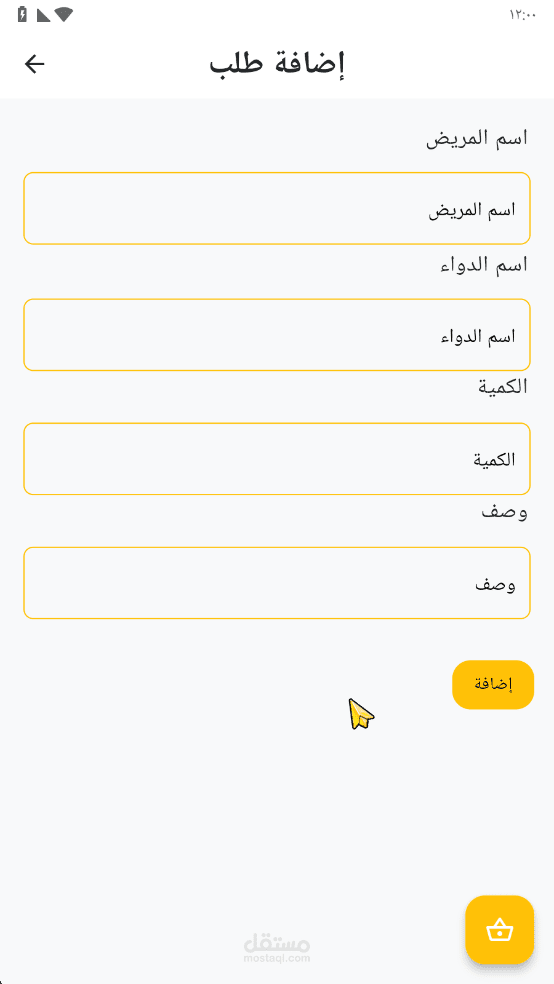
Task: Tap the battery icon in status bar
Action: [23, 14]
